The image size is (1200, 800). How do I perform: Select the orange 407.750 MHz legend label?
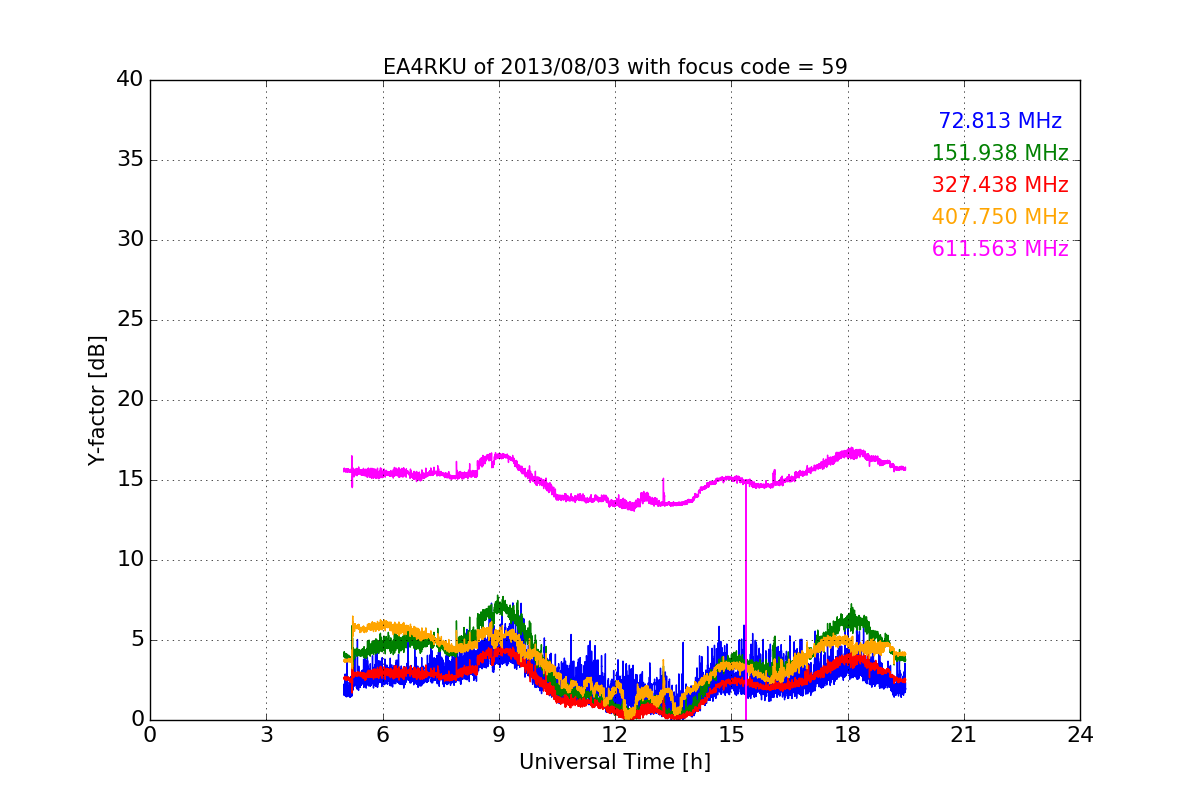(x=1000, y=217)
